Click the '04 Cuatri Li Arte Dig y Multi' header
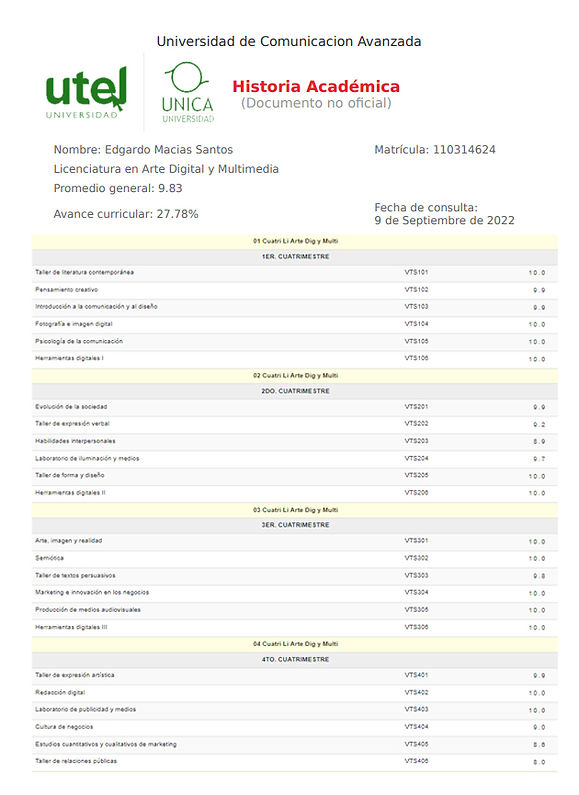Screen dimensions: 579x795 pos(296,644)
